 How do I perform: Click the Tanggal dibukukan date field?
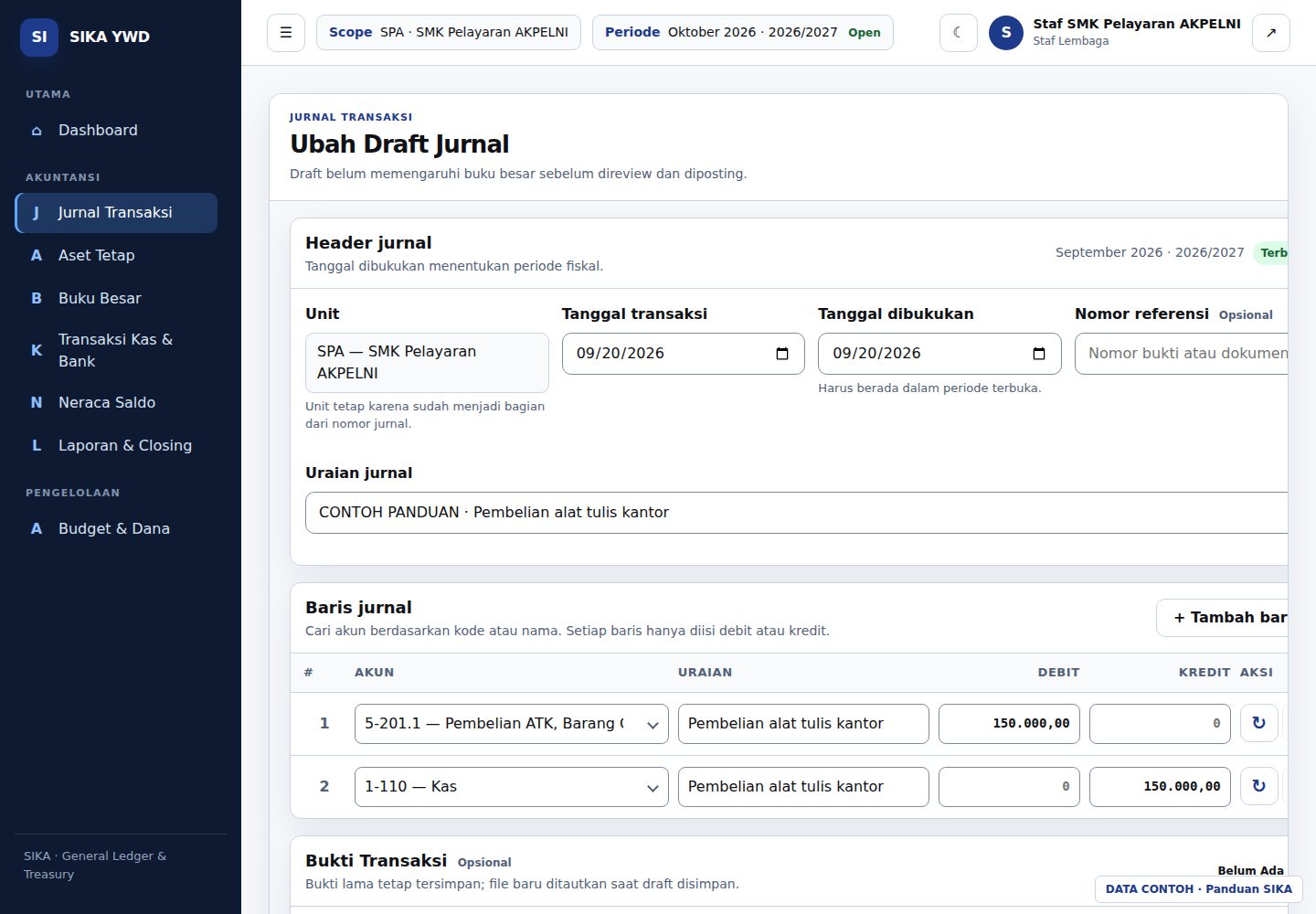point(939,354)
